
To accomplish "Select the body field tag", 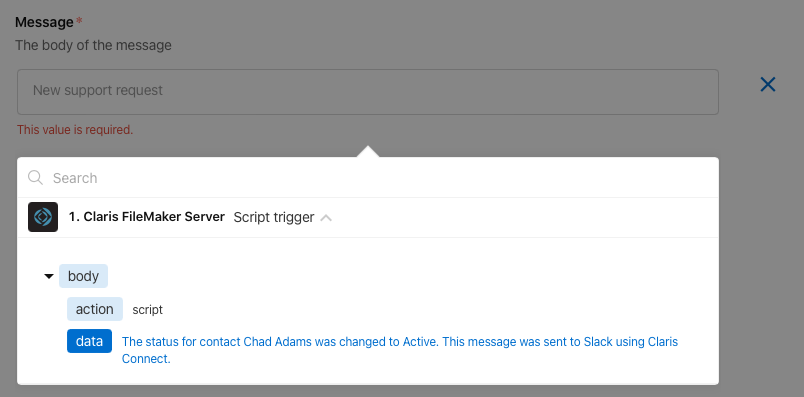I will pyautogui.click(x=83, y=276).
